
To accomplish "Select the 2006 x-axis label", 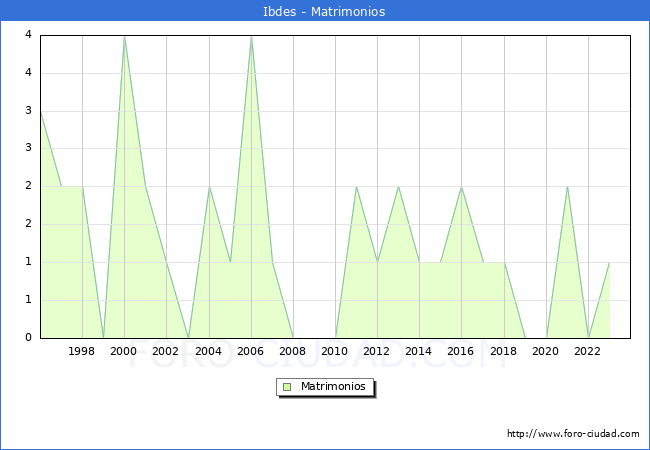I will click(250, 351).
